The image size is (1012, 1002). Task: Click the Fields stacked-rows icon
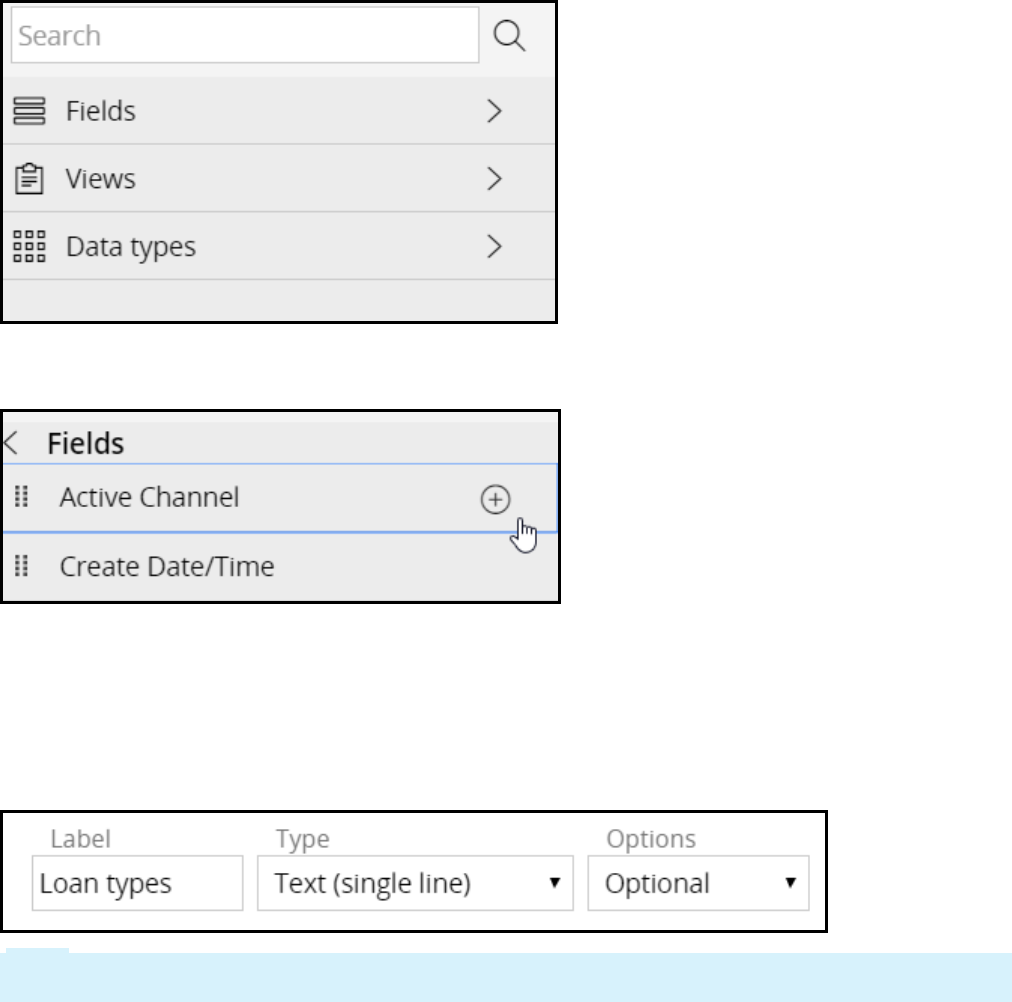pos(29,111)
